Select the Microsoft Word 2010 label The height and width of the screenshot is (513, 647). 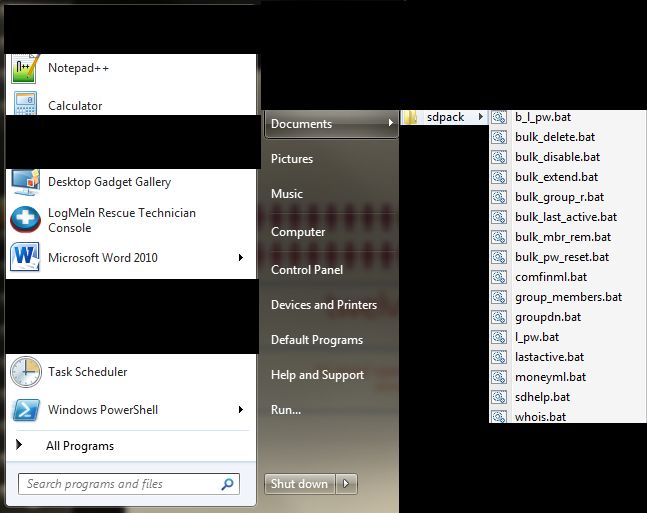coord(103,258)
